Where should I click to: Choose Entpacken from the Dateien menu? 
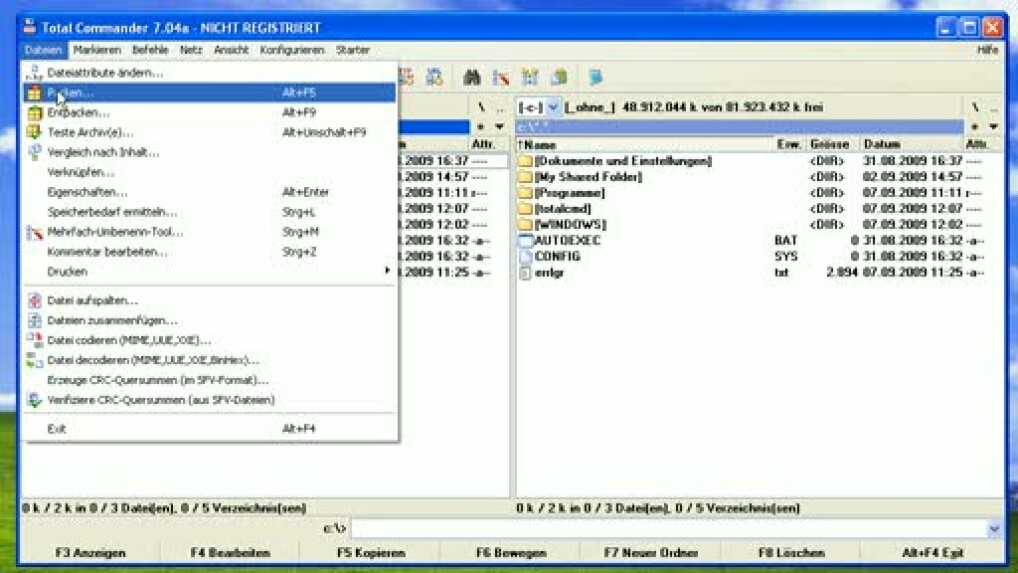pos(78,113)
